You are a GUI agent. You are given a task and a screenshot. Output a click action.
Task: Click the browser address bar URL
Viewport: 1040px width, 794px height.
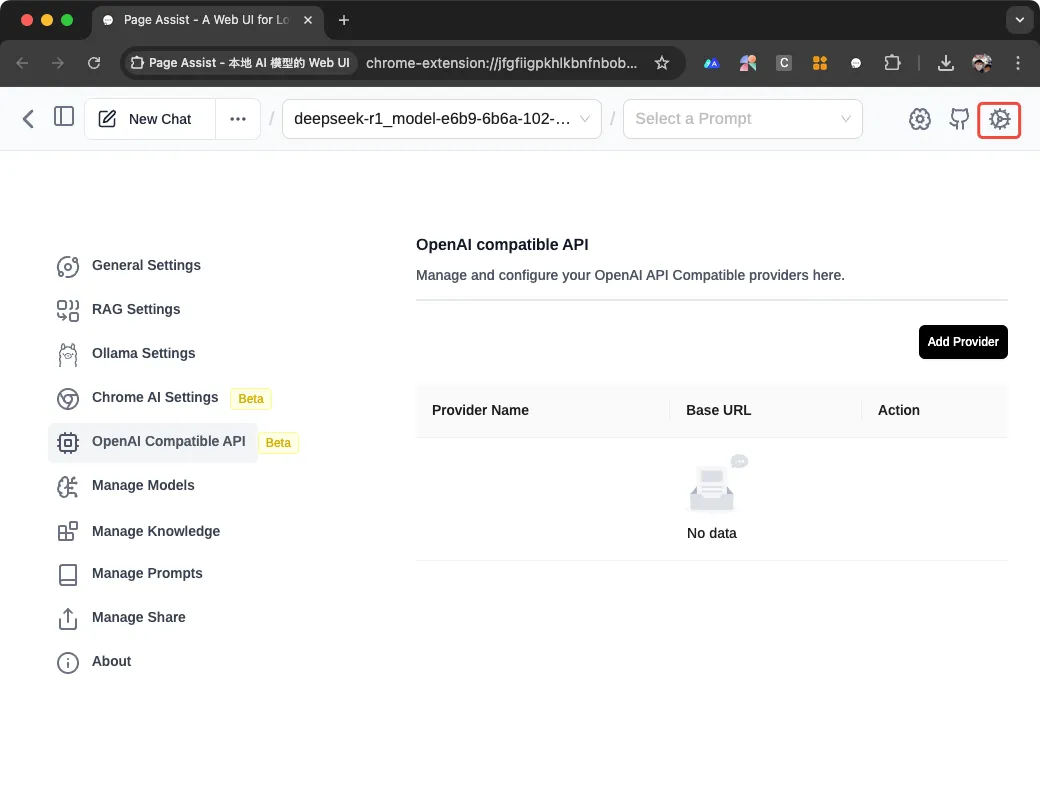(x=501, y=63)
